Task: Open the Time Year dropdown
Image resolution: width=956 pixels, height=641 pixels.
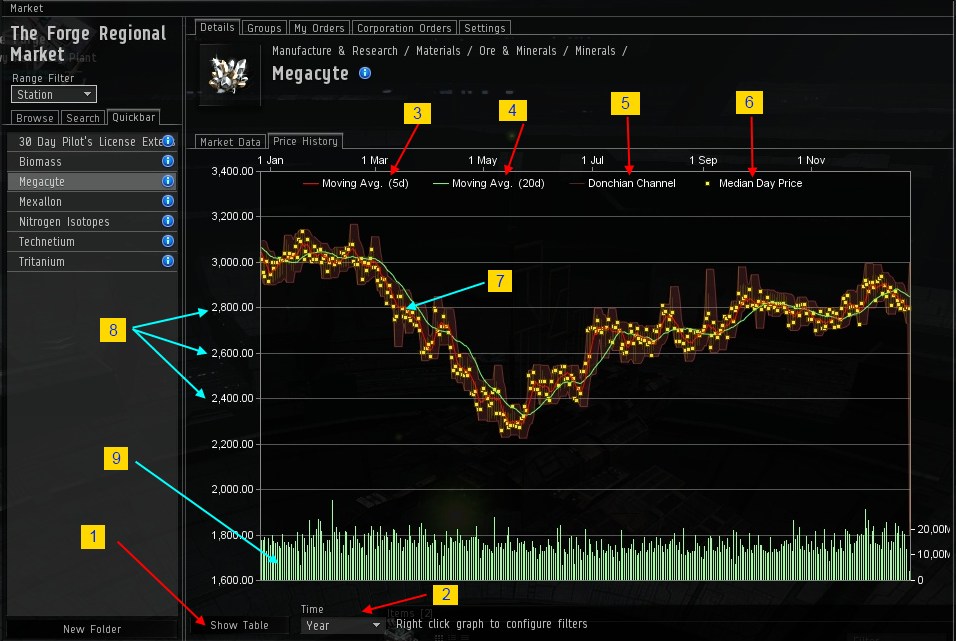Action: tap(342, 625)
